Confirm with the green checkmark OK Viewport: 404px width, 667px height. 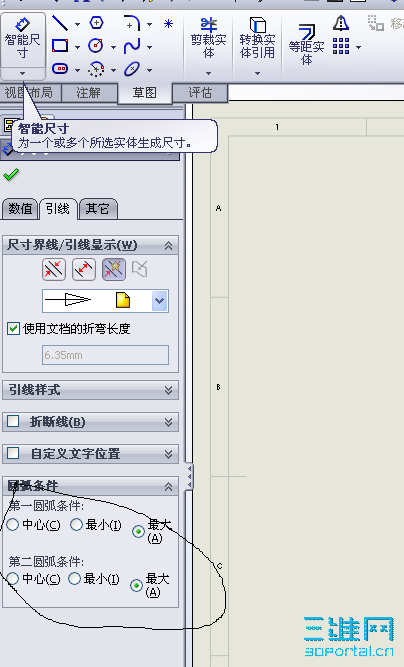[11, 174]
